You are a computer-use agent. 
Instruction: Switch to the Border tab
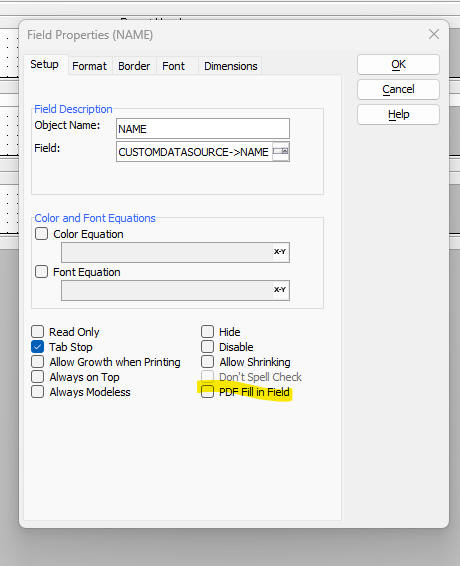click(134, 66)
